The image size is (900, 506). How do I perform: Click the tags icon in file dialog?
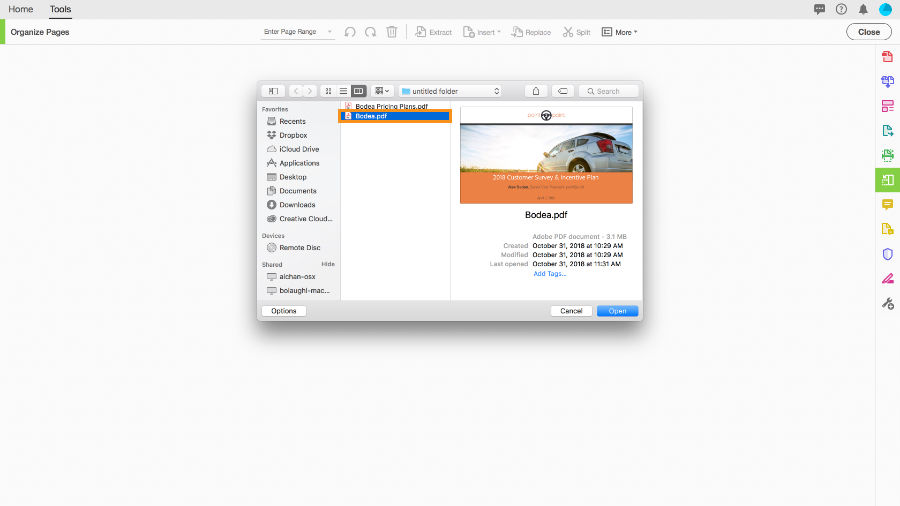562,91
